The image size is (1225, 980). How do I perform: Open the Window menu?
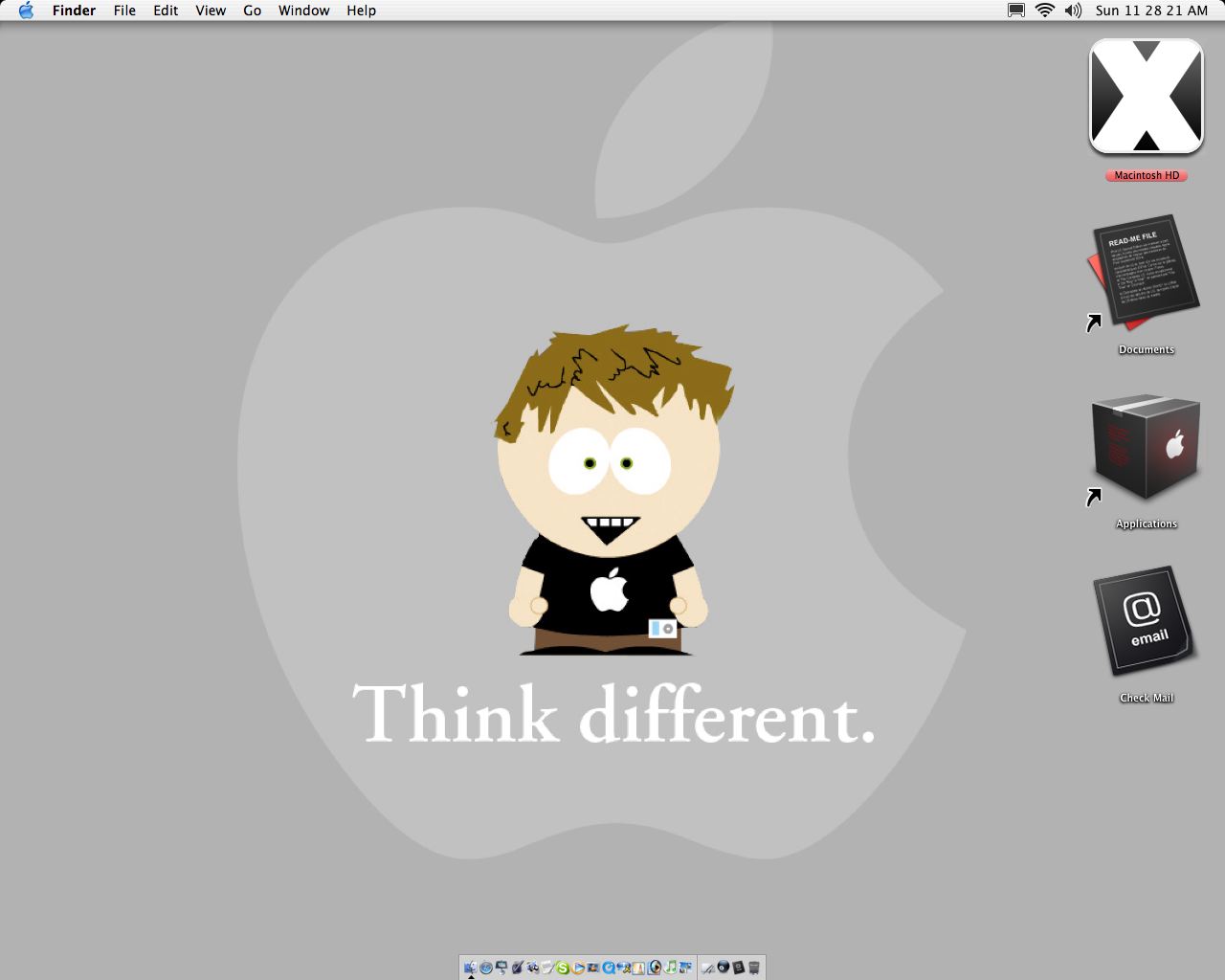(x=303, y=11)
